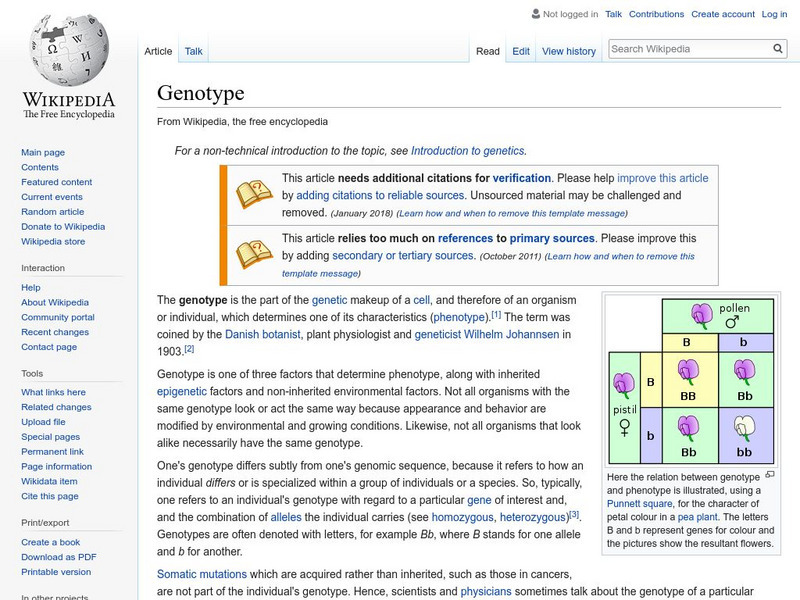The width and height of the screenshot is (800, 600).
Task: Click improve this article link
Action: (x=663, y=178)
